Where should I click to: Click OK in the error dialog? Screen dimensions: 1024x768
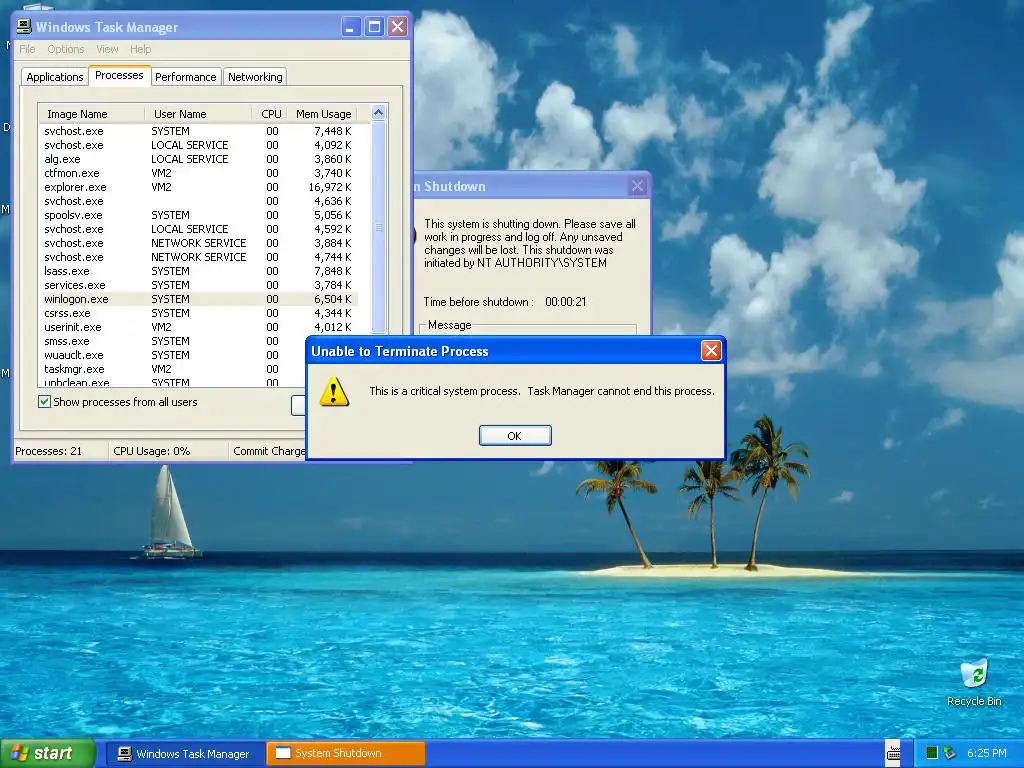coord(515,436)
